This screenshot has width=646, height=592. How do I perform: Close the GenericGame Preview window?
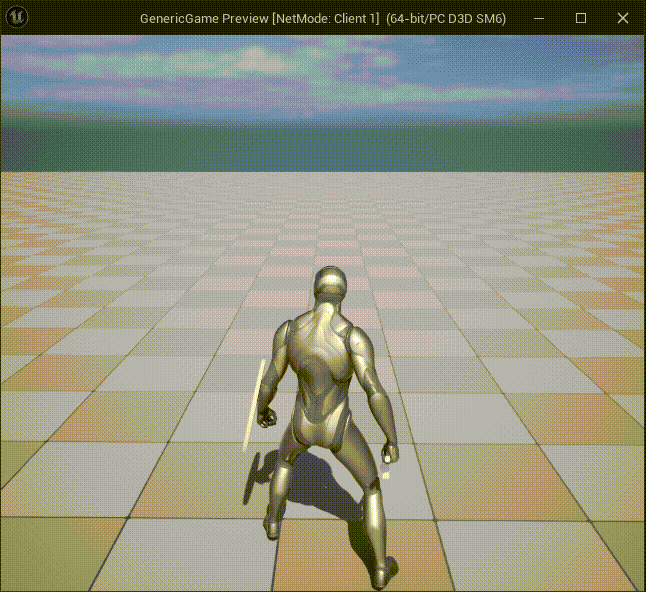[x=623, y=18]
